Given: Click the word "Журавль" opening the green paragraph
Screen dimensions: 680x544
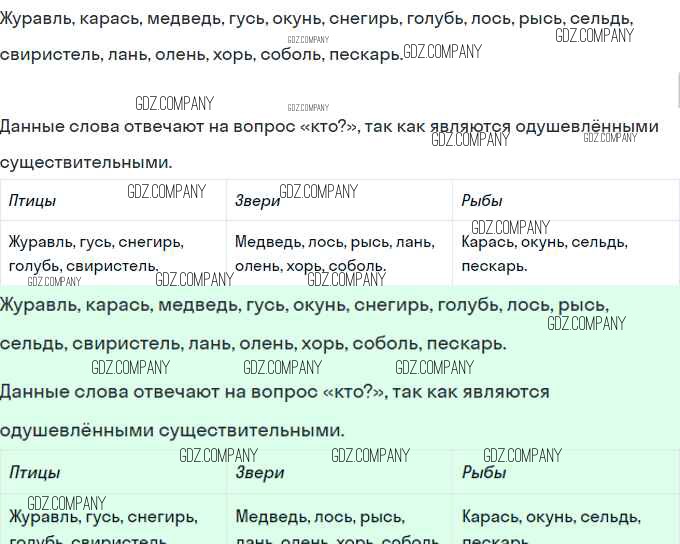Looking at the screenshot, I should click(38, 305).
